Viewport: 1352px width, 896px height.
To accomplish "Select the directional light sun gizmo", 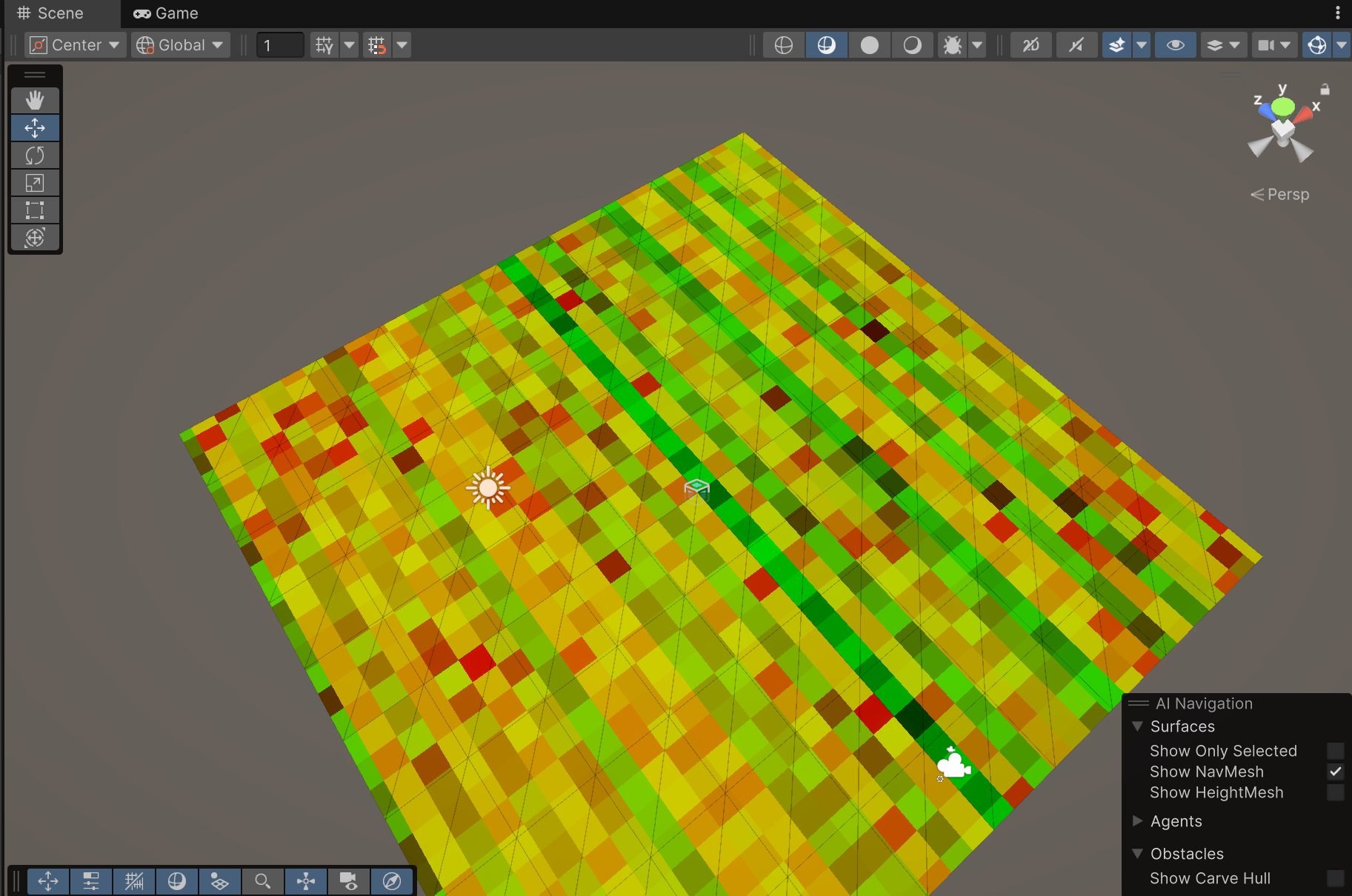I will (487, 488).
